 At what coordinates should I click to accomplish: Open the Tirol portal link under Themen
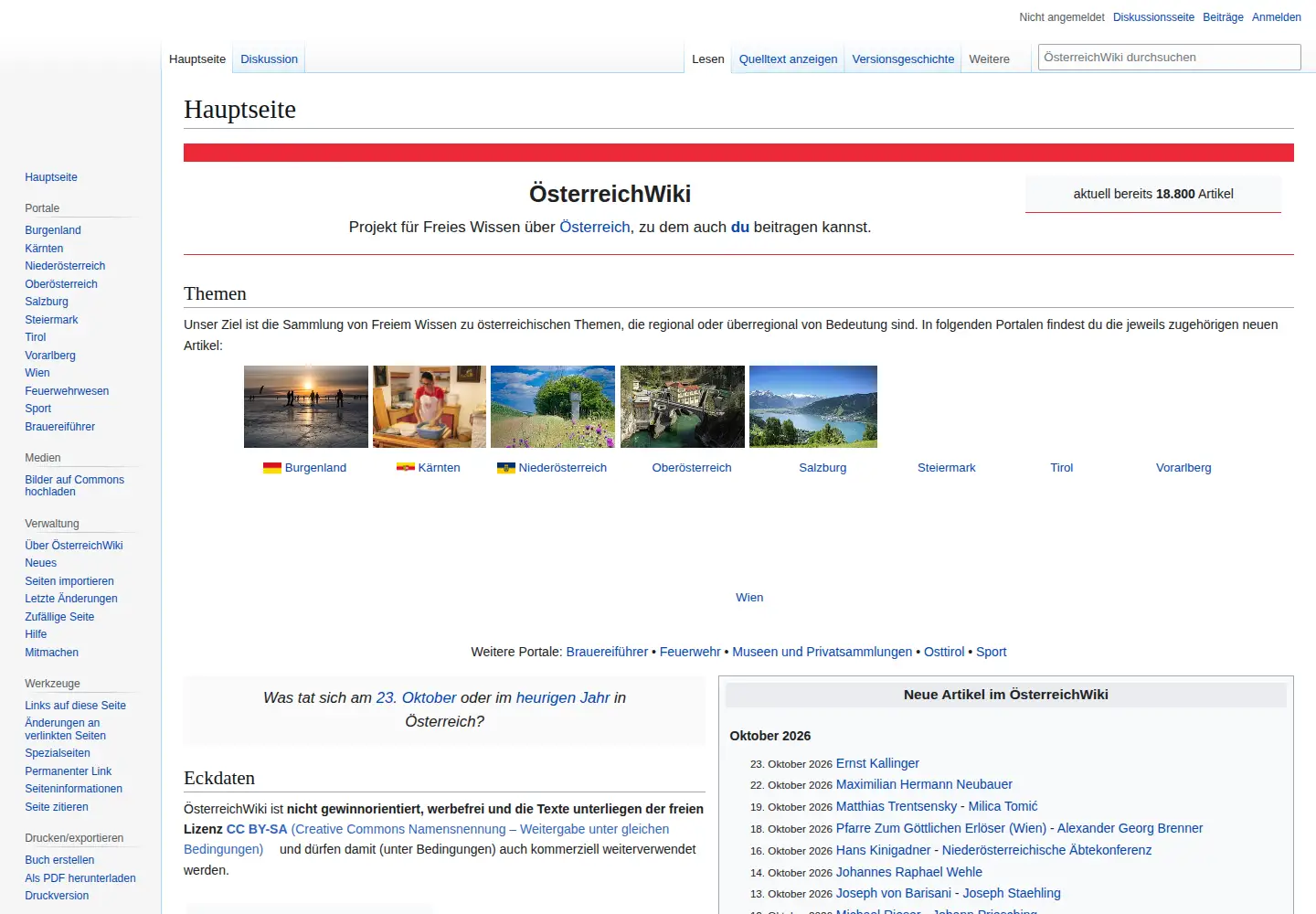[x=1062, y=468]
